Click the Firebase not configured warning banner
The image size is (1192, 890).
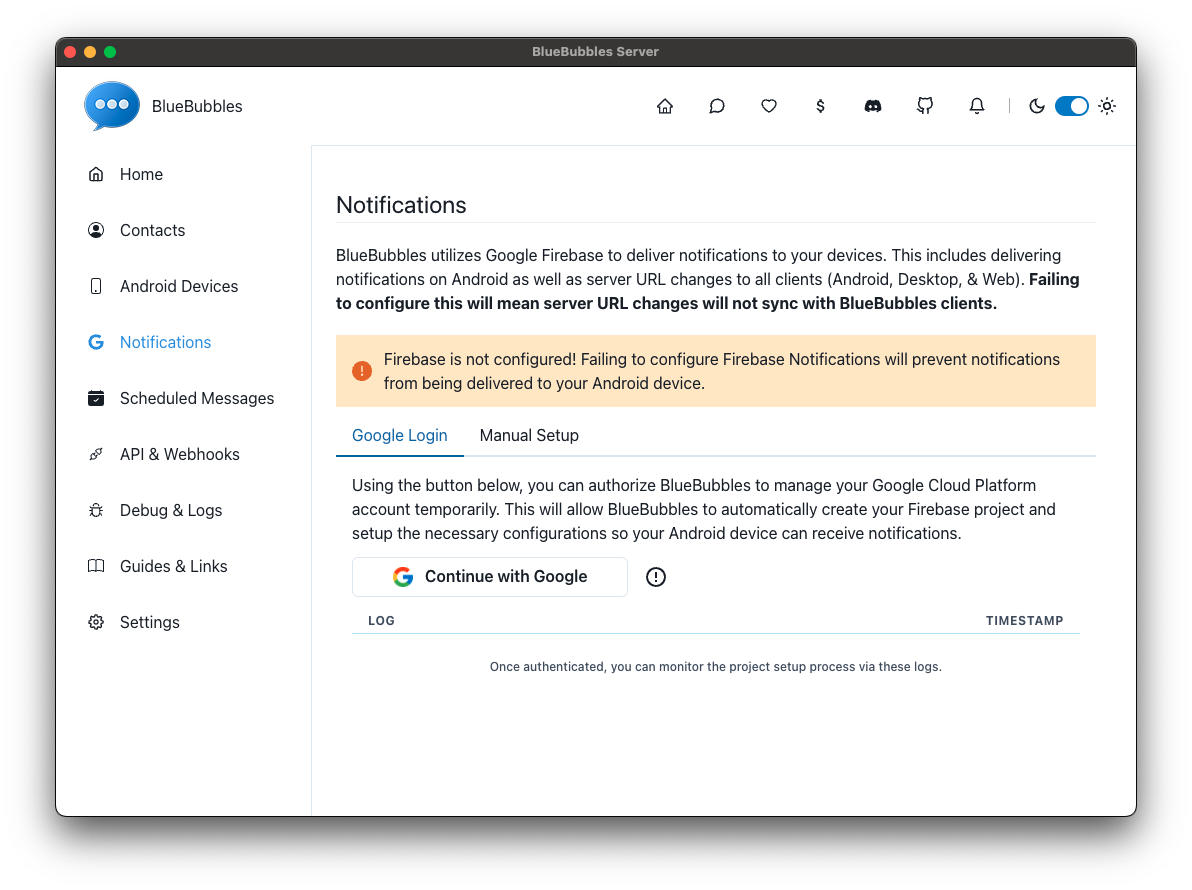[x=716, y=371]
